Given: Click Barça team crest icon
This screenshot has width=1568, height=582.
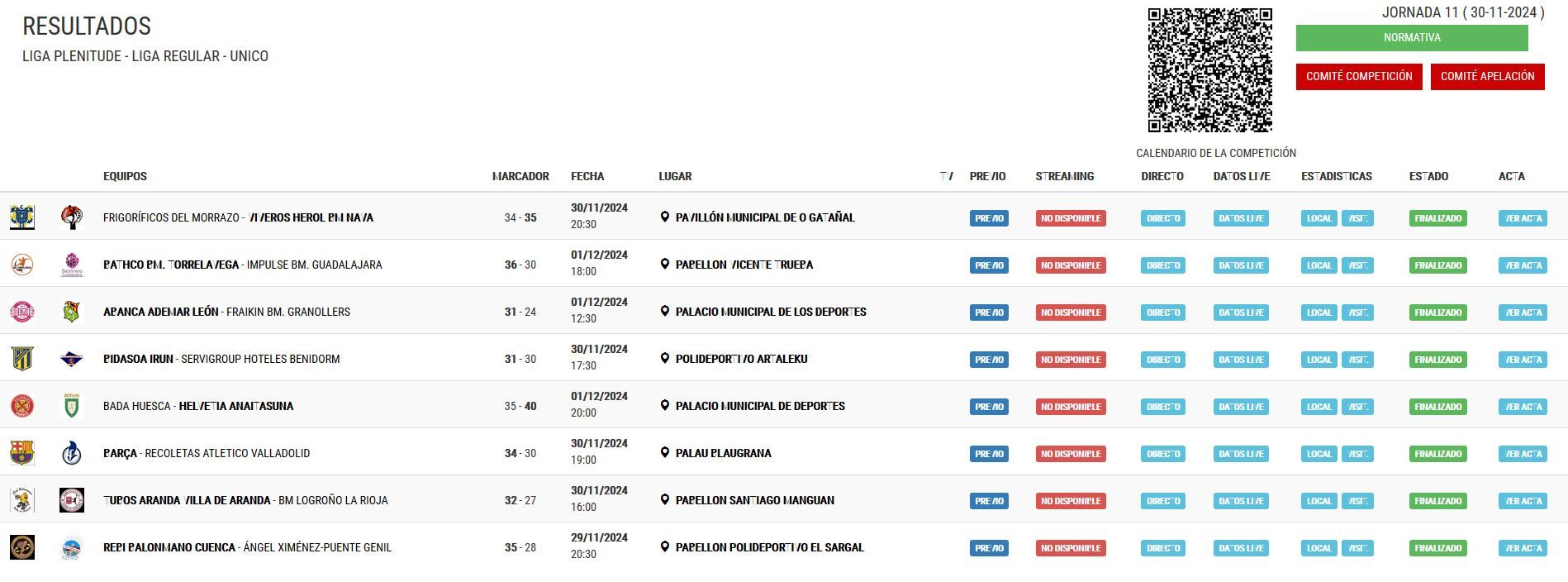Looking at the screenshot, I should pyautogui.click(x=22, y=453).
